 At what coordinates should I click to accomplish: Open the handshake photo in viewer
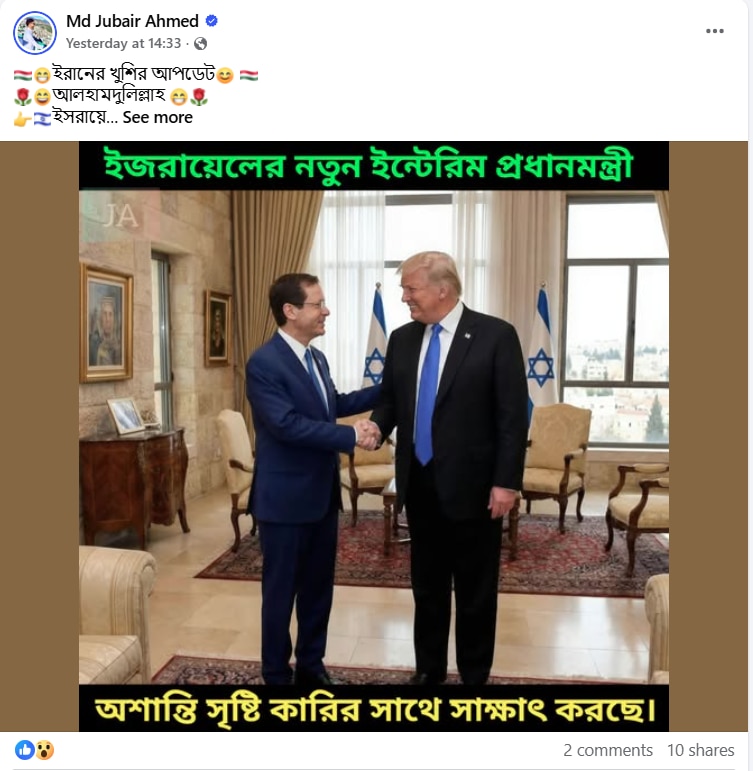[x=374, y=437]
